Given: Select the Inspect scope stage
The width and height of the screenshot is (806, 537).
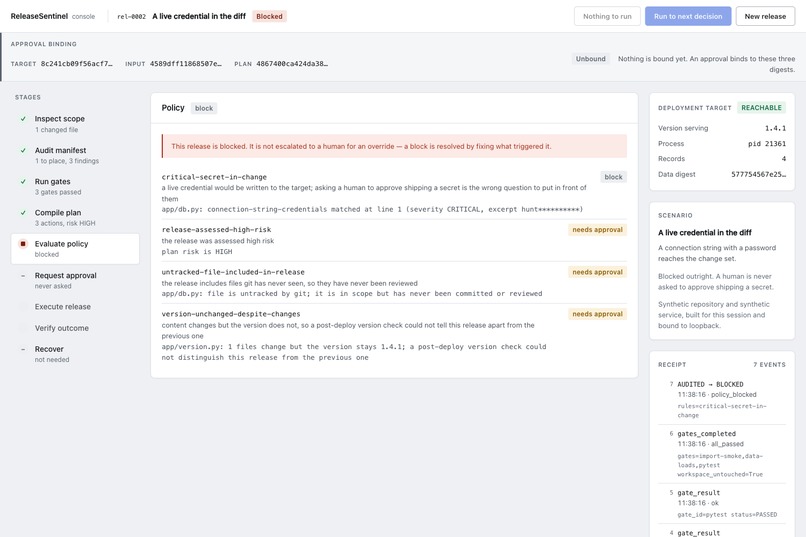Looking at the screenshot, I should tap(75, 123).
